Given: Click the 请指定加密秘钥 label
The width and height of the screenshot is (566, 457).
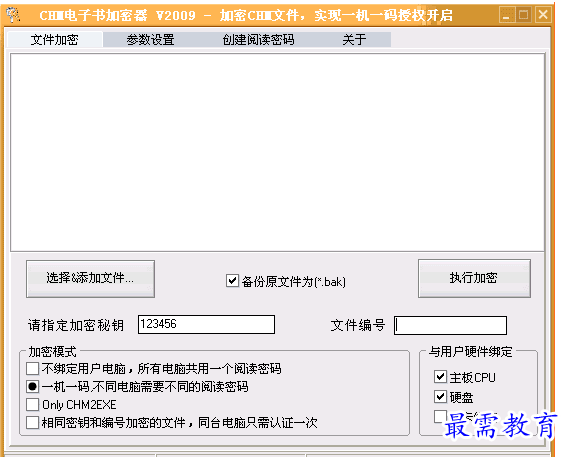Looking at the screenshot, I should [x=76, y=325].
